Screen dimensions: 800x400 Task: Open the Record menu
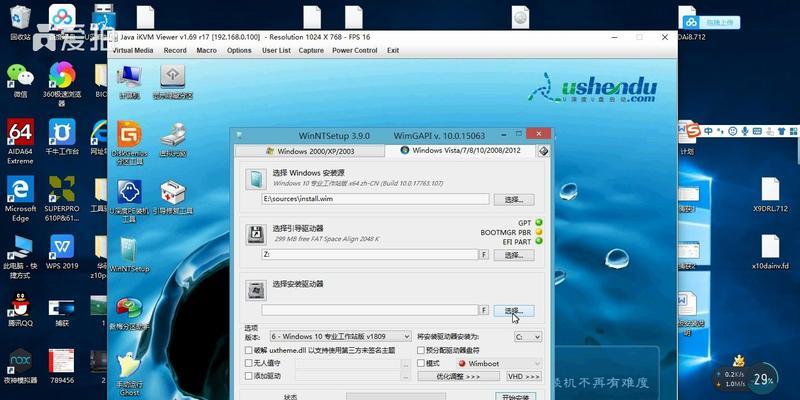click(175, 51)
